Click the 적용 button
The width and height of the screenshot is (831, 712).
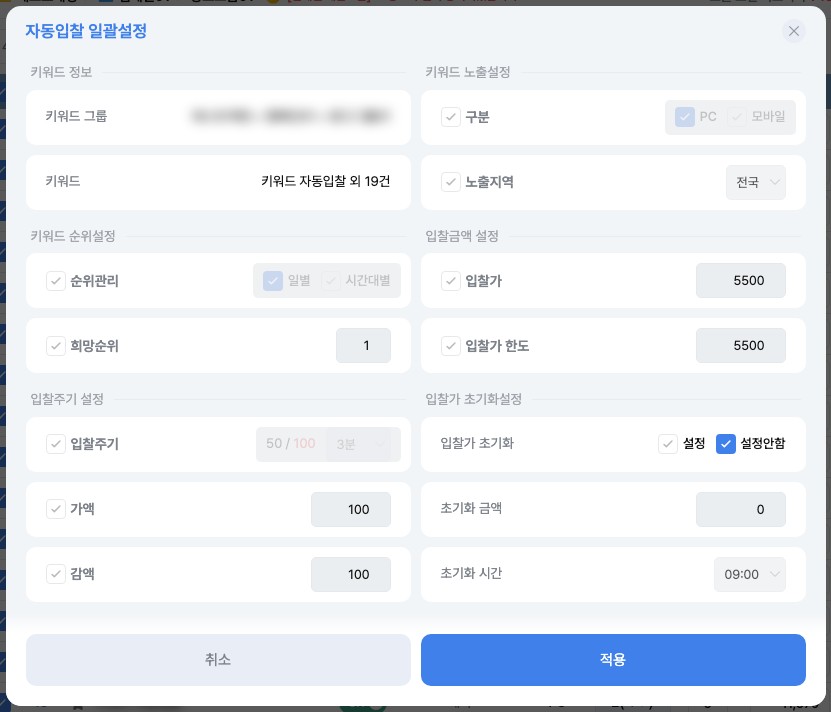click(613, 660)
